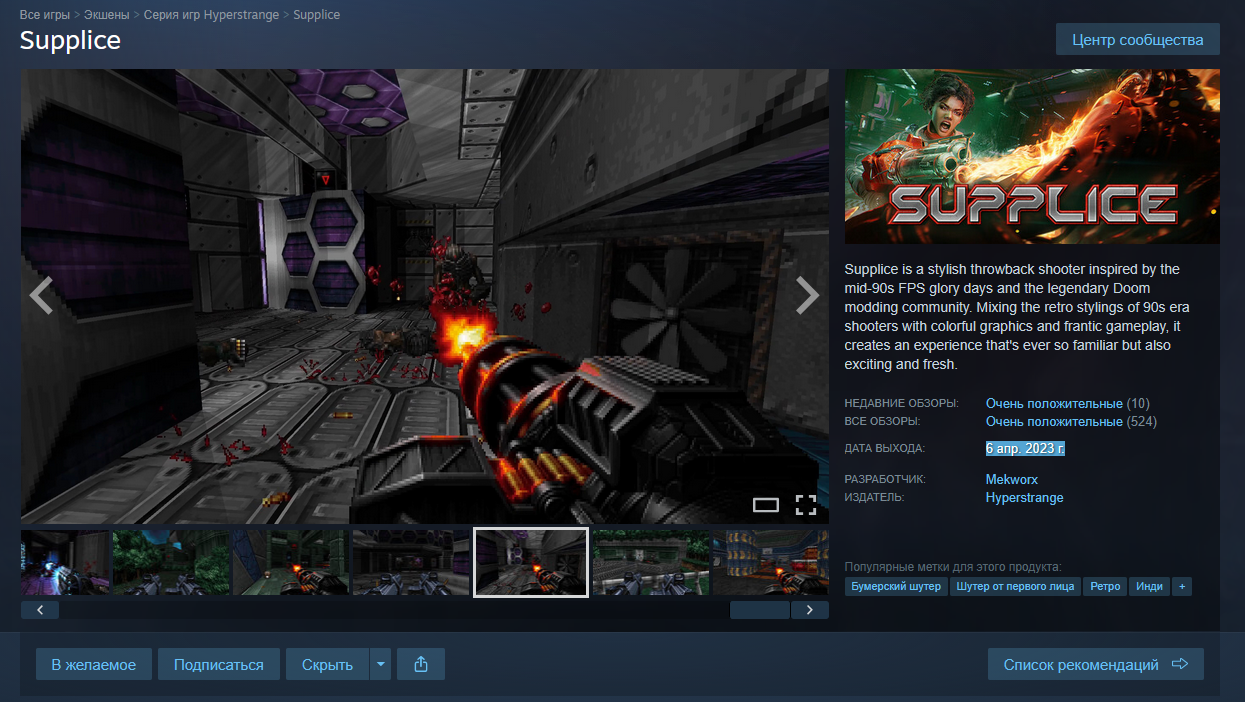Select first purple corridor thumbnail
The image size is (1245, 702).
65,563
